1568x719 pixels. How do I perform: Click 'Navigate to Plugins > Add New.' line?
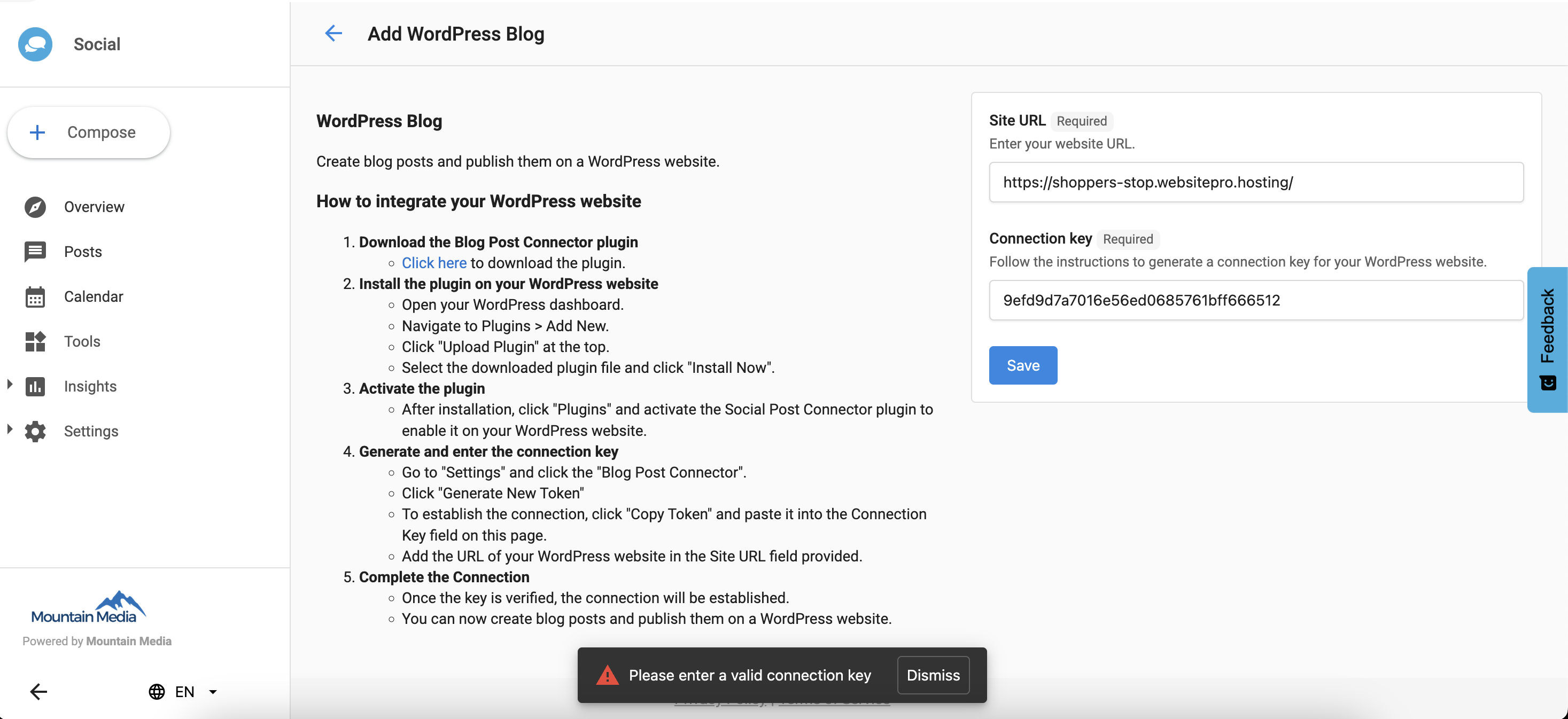(x=504, y=326)
